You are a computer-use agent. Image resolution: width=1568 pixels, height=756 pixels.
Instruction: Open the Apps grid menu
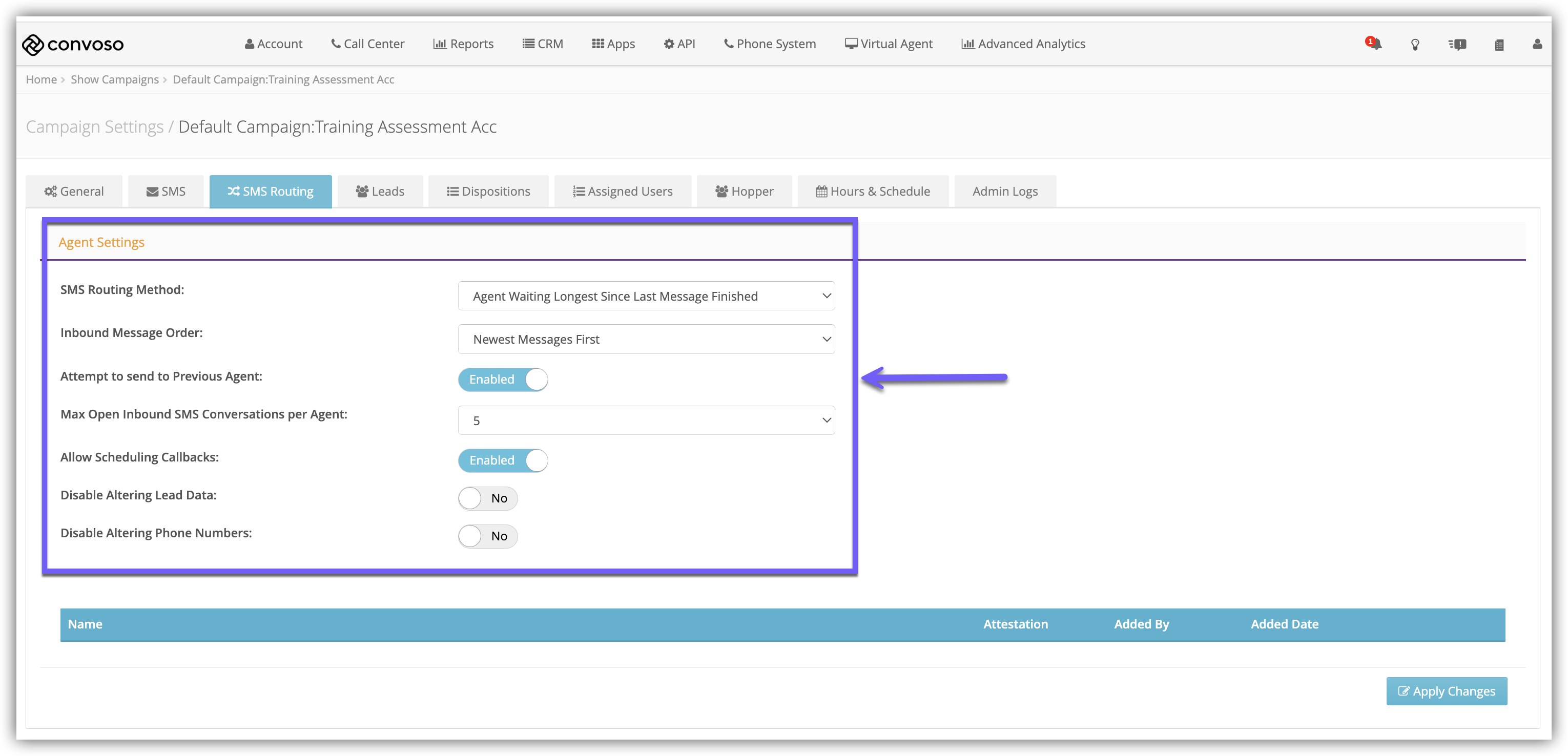[613, 44]
